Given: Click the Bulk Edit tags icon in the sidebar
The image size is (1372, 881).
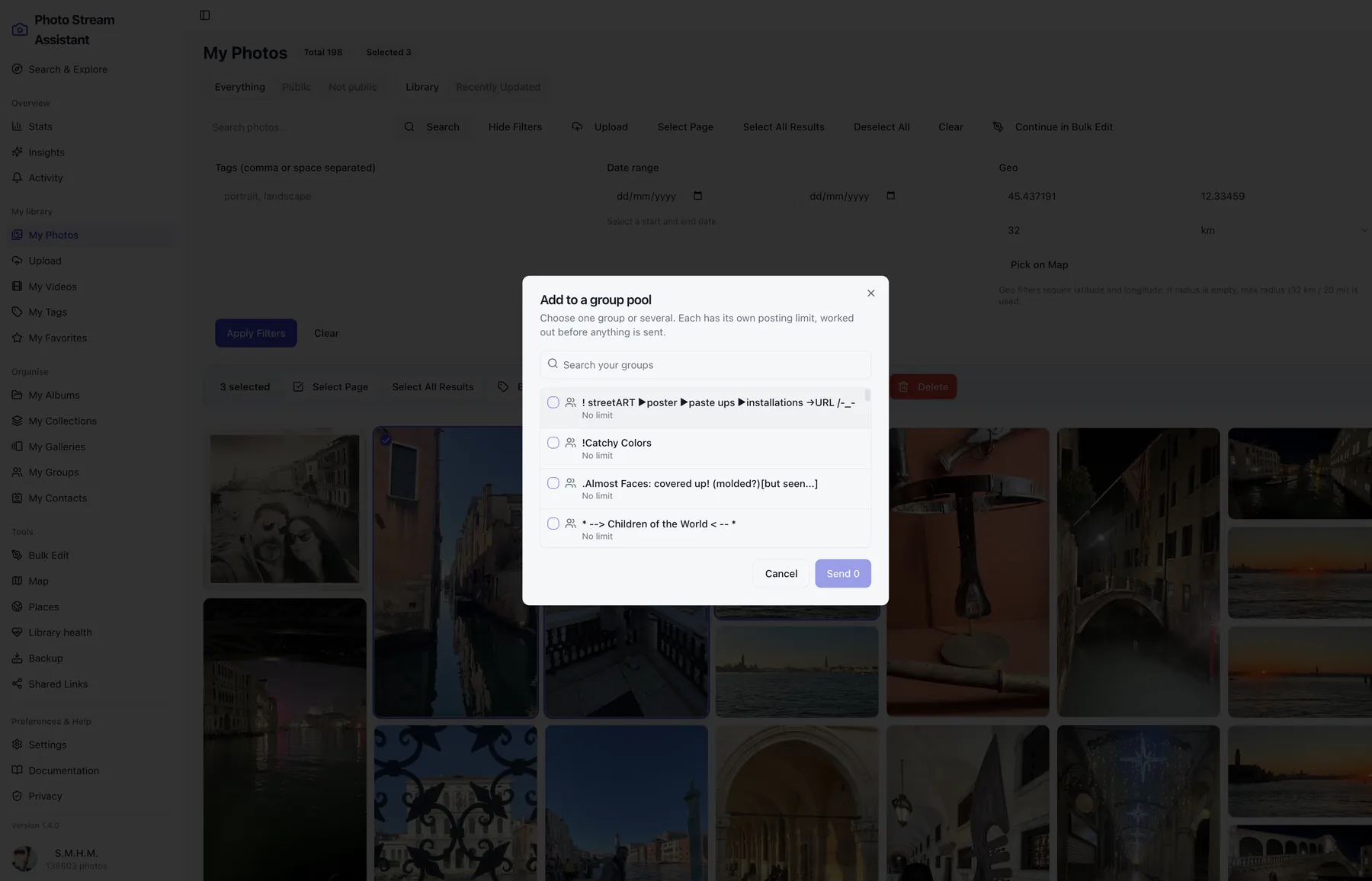Looking at the screenshot, I should pyautogui.click(x=17, y=555).
